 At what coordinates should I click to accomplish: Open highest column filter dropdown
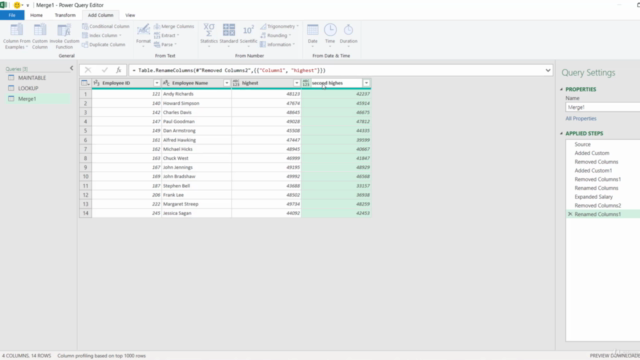297,83
